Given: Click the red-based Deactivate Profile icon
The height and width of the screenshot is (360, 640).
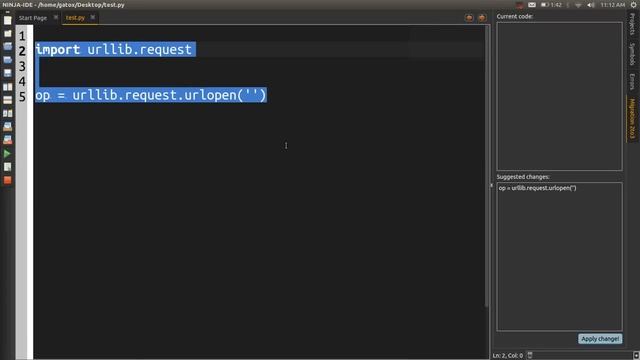Looking at the screenshot, I should coord(7,140).
